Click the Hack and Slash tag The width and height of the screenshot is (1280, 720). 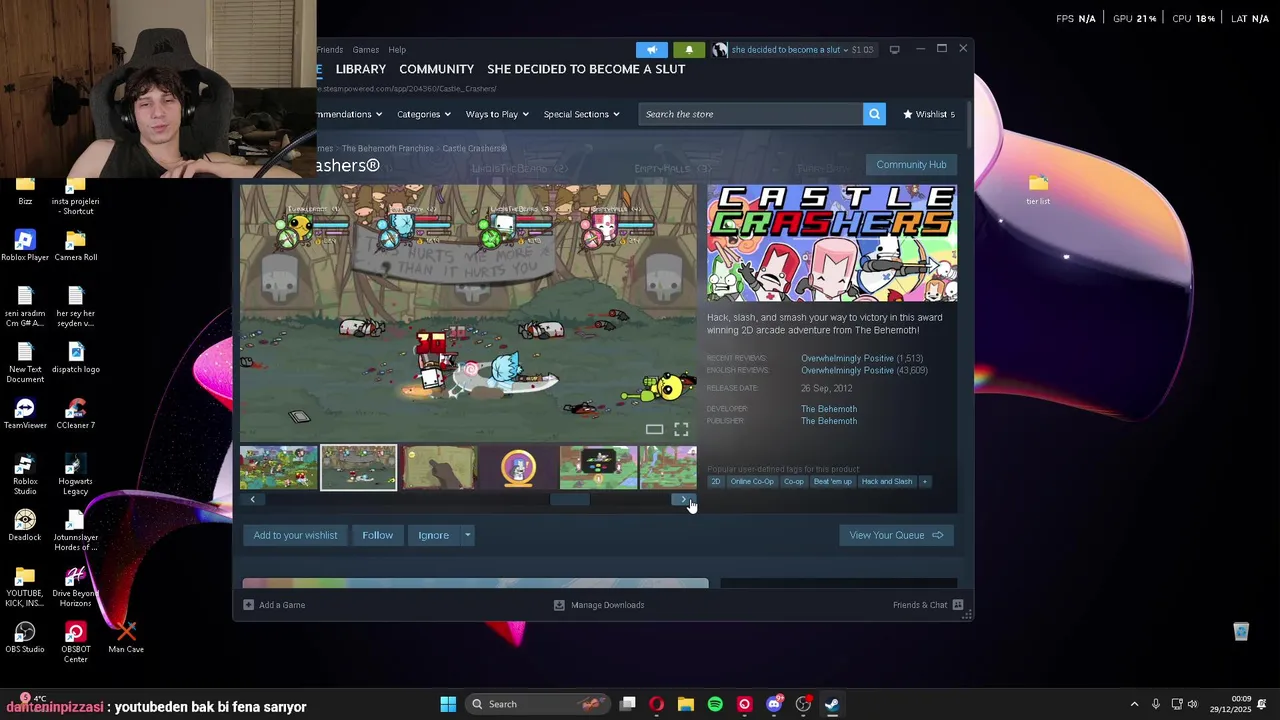pyautogui.click(x=887, y=482)
